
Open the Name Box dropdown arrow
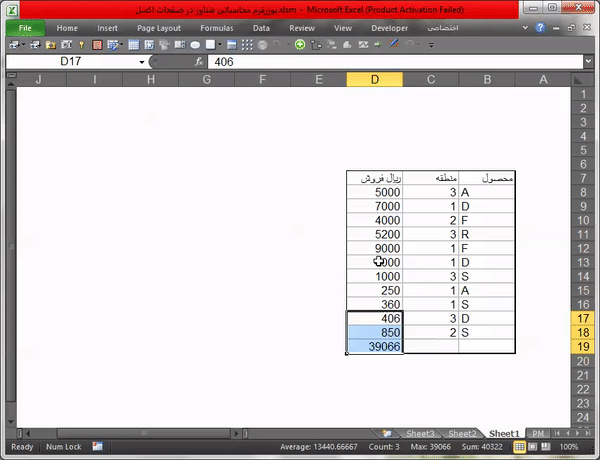click(142, 62)
